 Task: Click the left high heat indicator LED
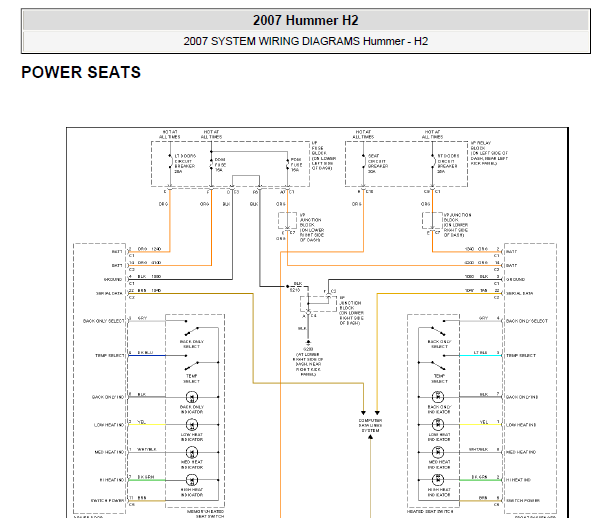192,480
